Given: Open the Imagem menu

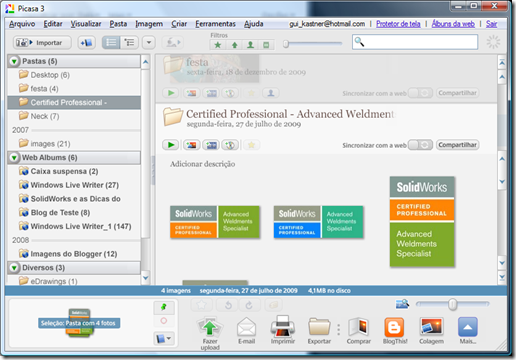Looking at the screenshot, I should pyautogui.click(x=149, y=24).
